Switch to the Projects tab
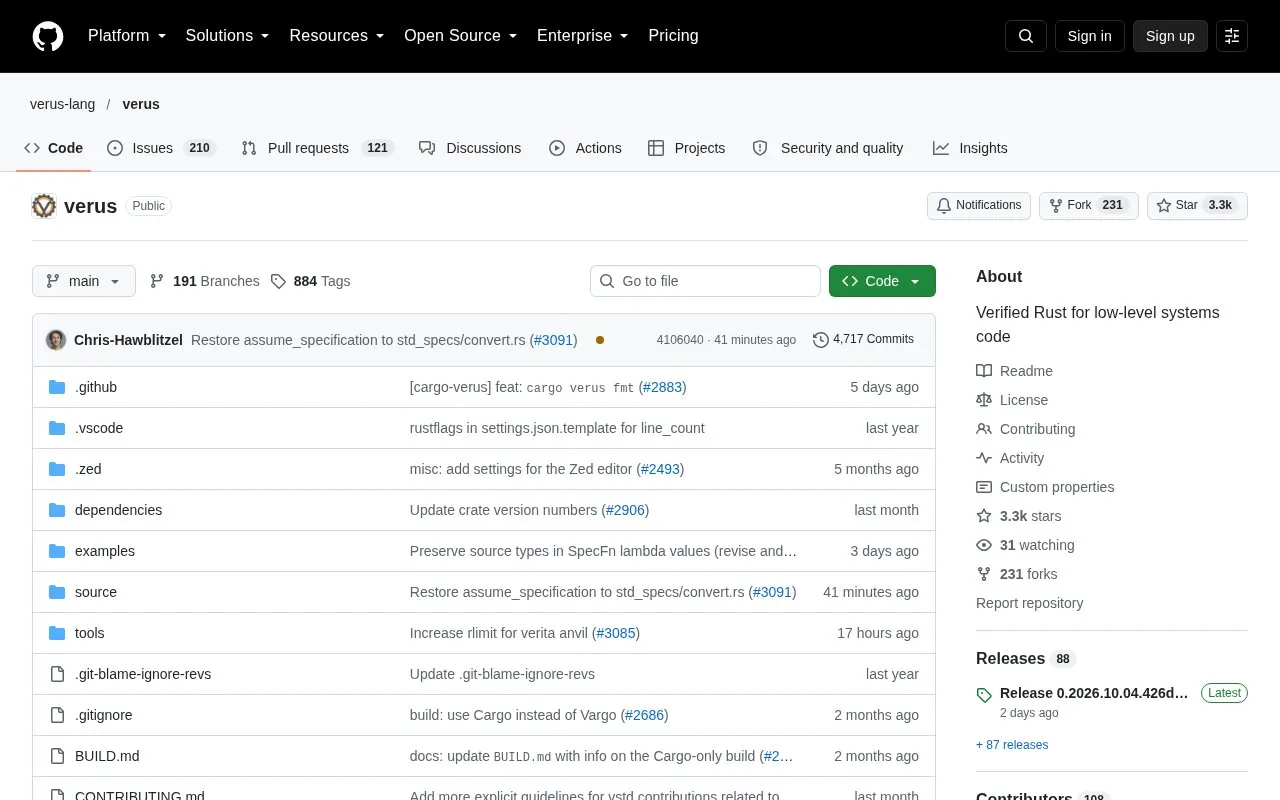 click(x=686, y=148)
